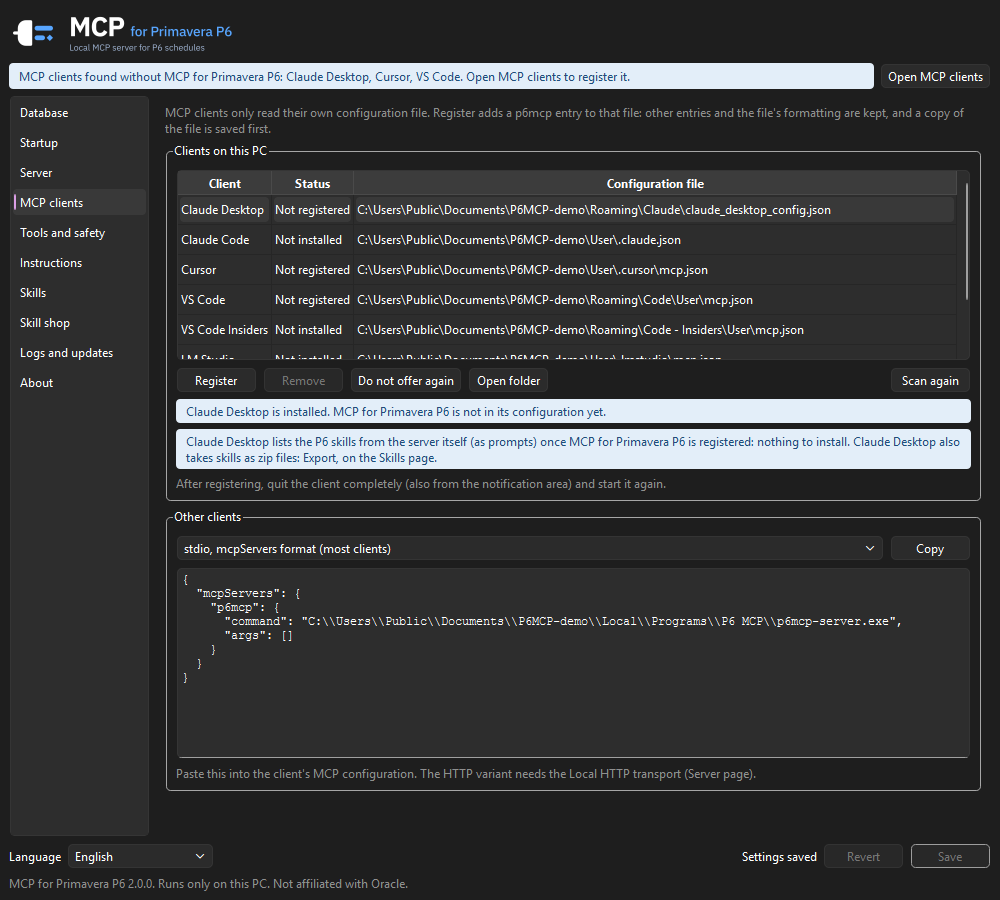
Task: Click the .cursor\mcp.json path cell
Action: click(x=654, y=270)
